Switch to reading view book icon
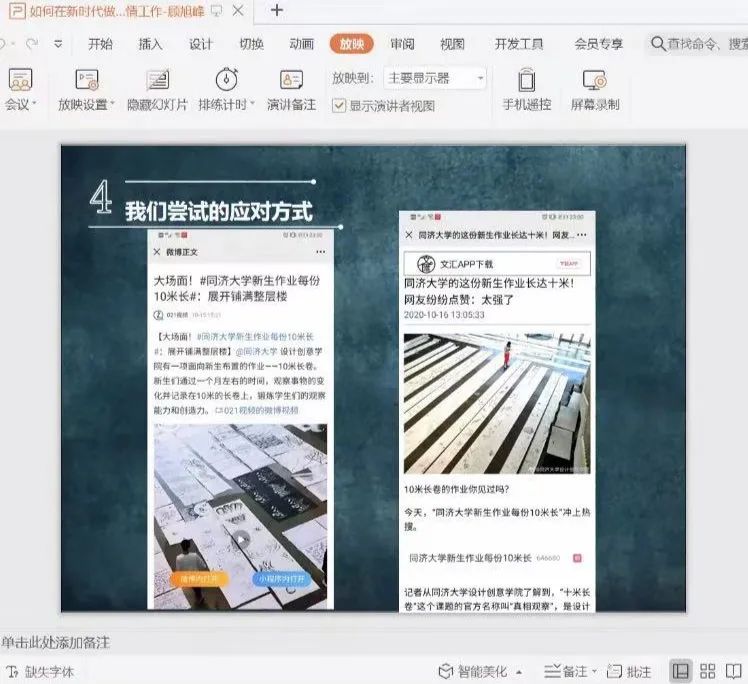This screenshot has height=684, width=748. click(733, 671)
